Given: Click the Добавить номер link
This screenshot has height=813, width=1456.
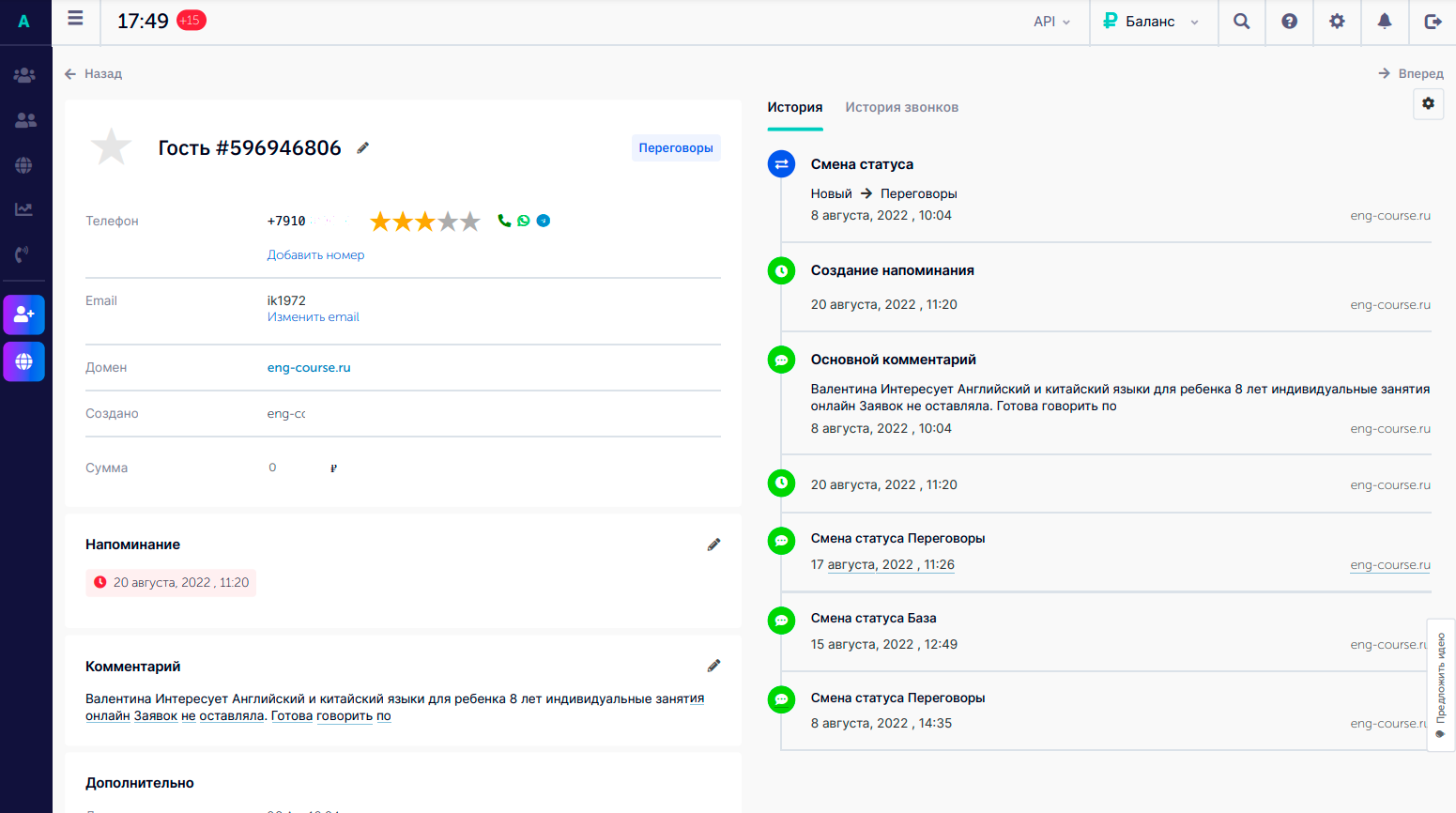Looking at the screenshot, I should [315, 254].
